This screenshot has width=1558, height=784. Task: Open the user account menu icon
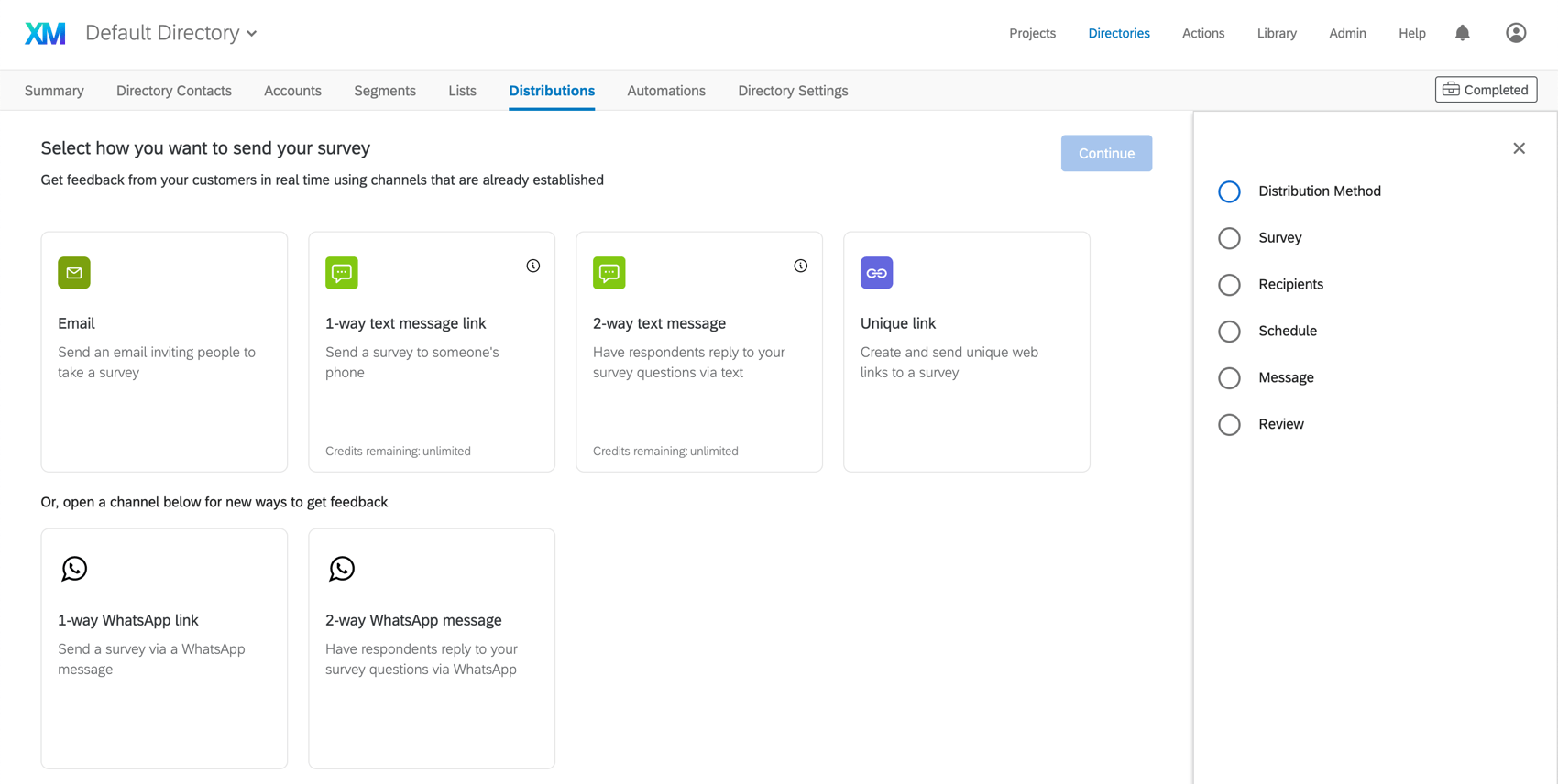pyautogui.click(x=1516, y=33)
